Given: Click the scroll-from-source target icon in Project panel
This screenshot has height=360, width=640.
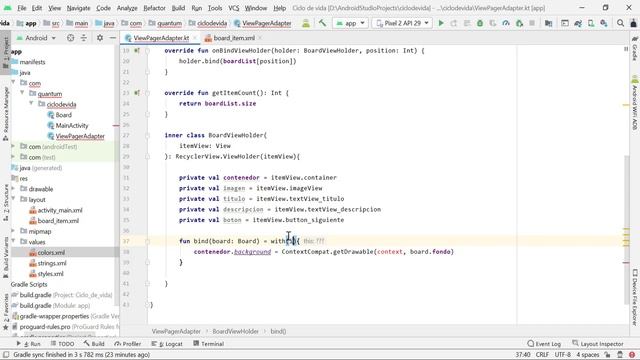Looking at the screenshot, I should click(x=71, y=38).
